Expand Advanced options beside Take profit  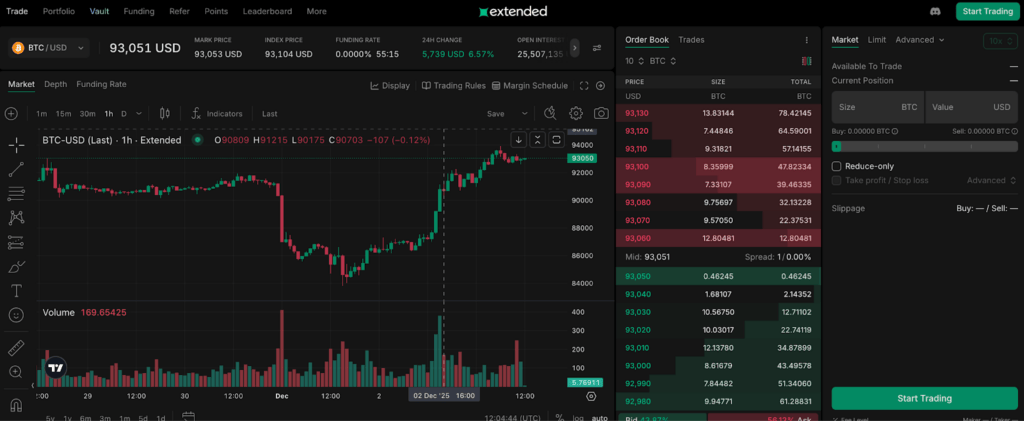[x=991, y=180]
